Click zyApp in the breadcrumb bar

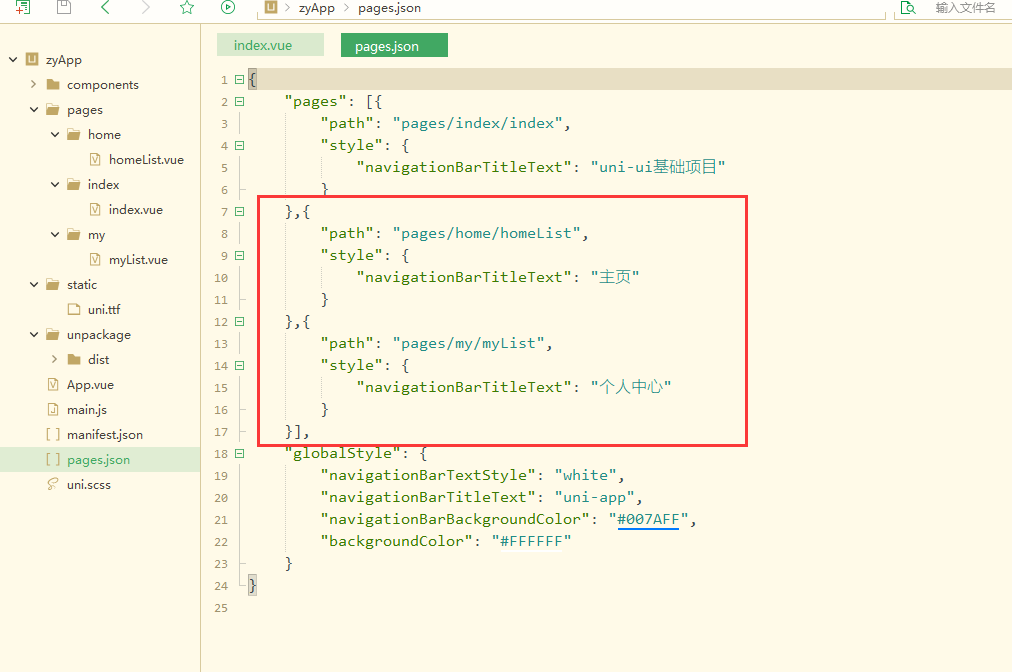pos(315,8)
